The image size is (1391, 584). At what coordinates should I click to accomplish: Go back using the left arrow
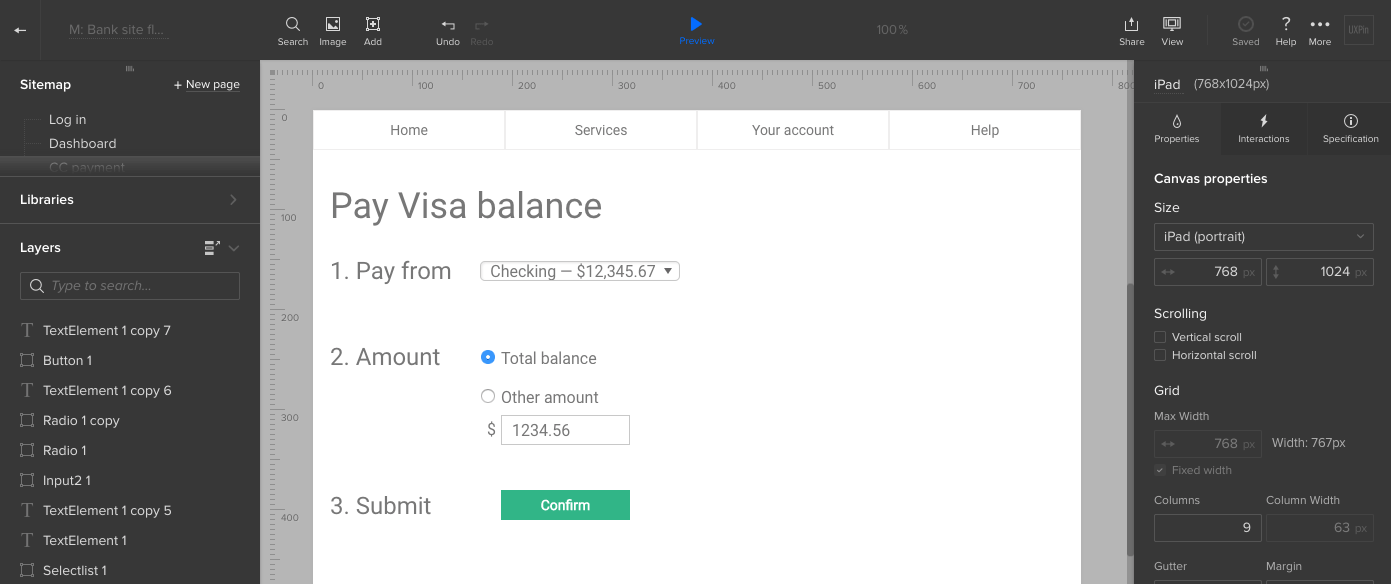[20, 30]
